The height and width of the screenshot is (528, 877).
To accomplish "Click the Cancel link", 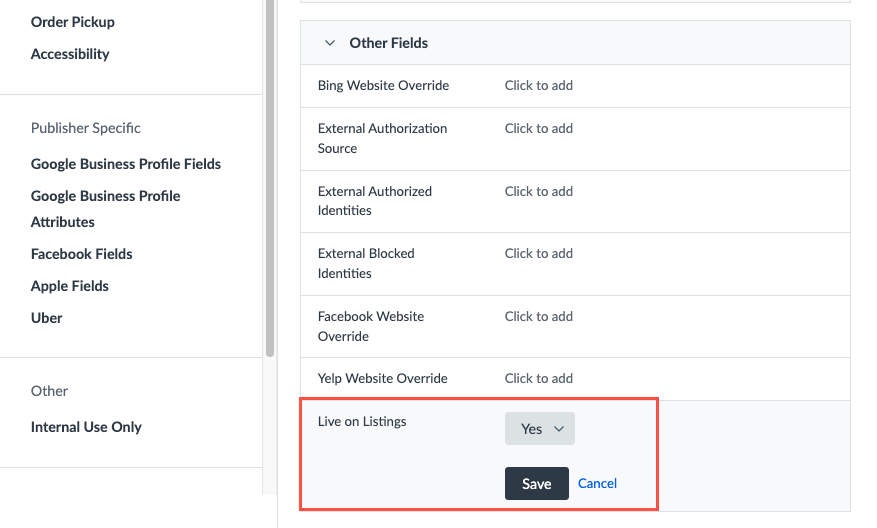I will click(597, 484).
